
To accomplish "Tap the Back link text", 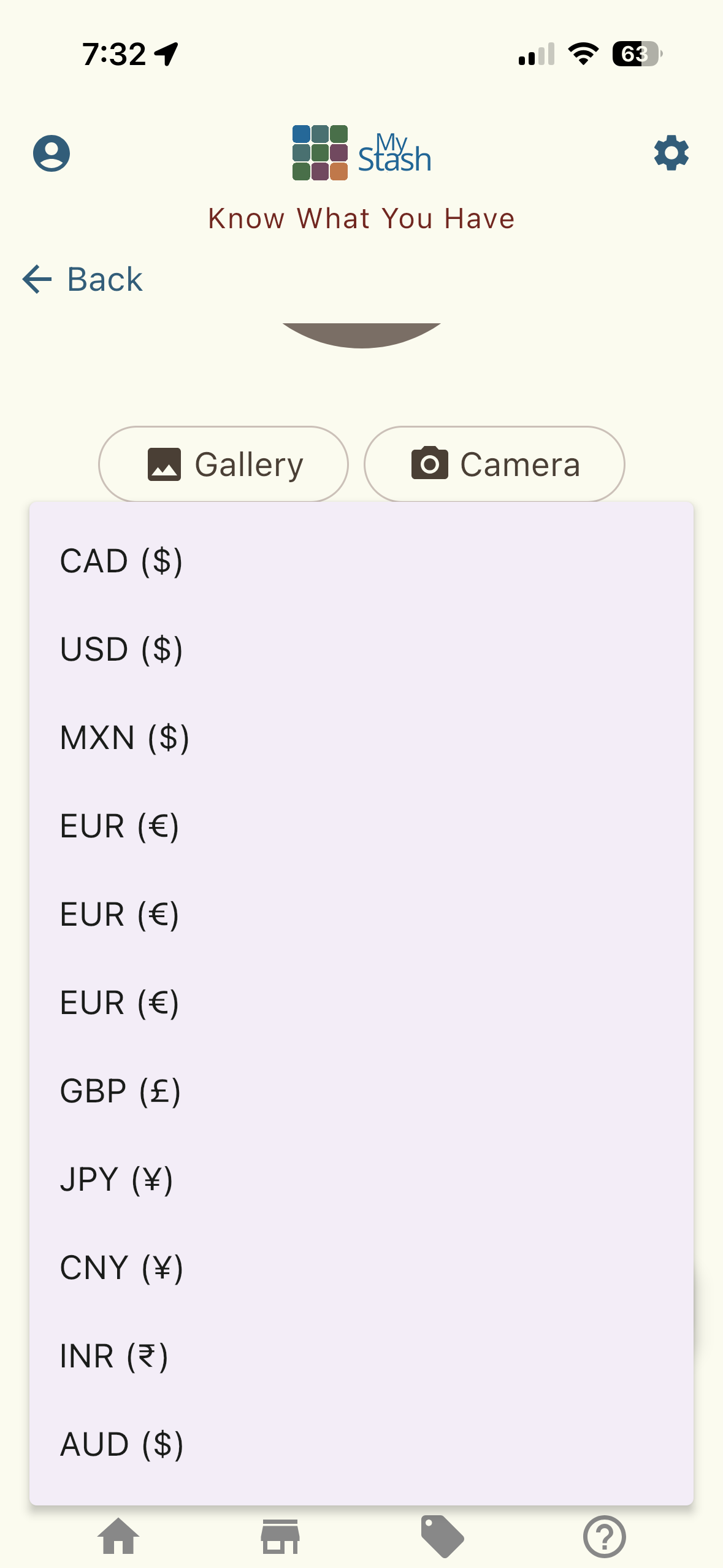I will coord(105,280).
